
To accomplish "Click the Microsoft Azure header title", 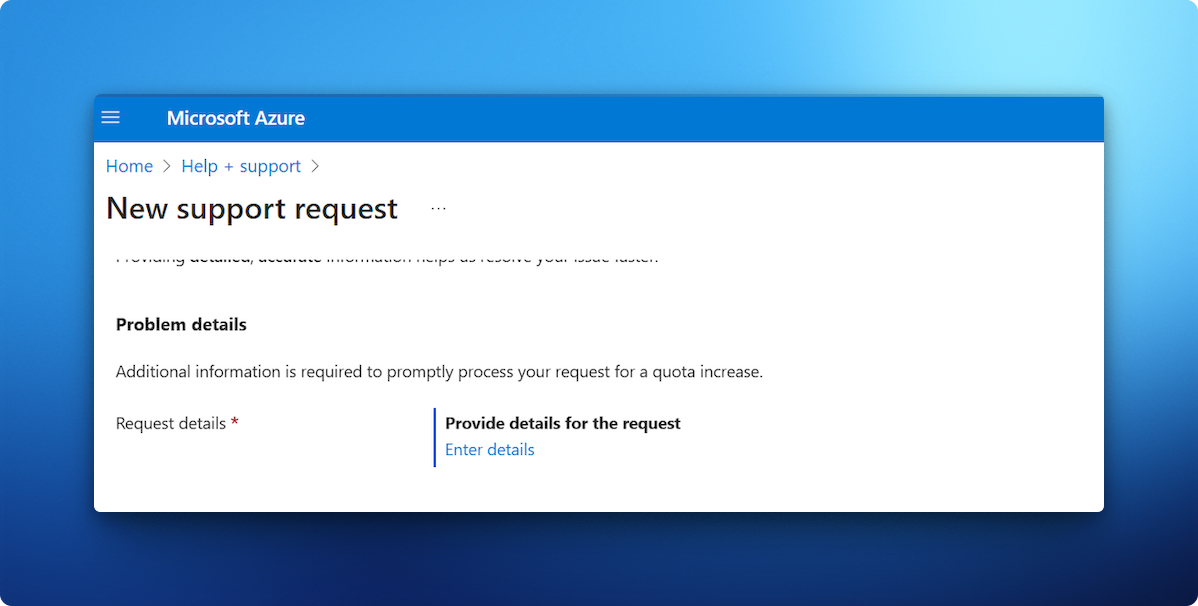I will click(235, 118).
